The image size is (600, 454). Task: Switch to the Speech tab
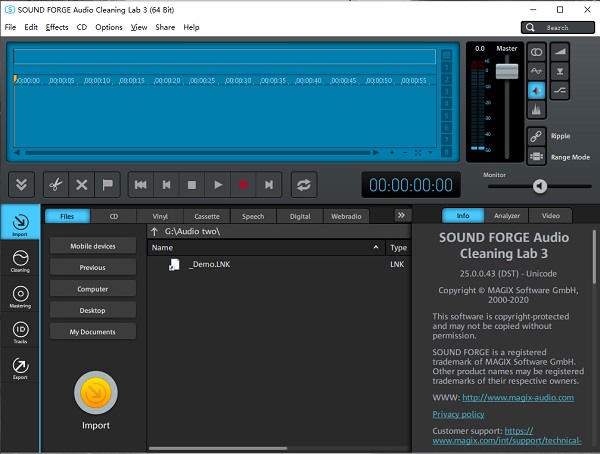pos(253,216)
